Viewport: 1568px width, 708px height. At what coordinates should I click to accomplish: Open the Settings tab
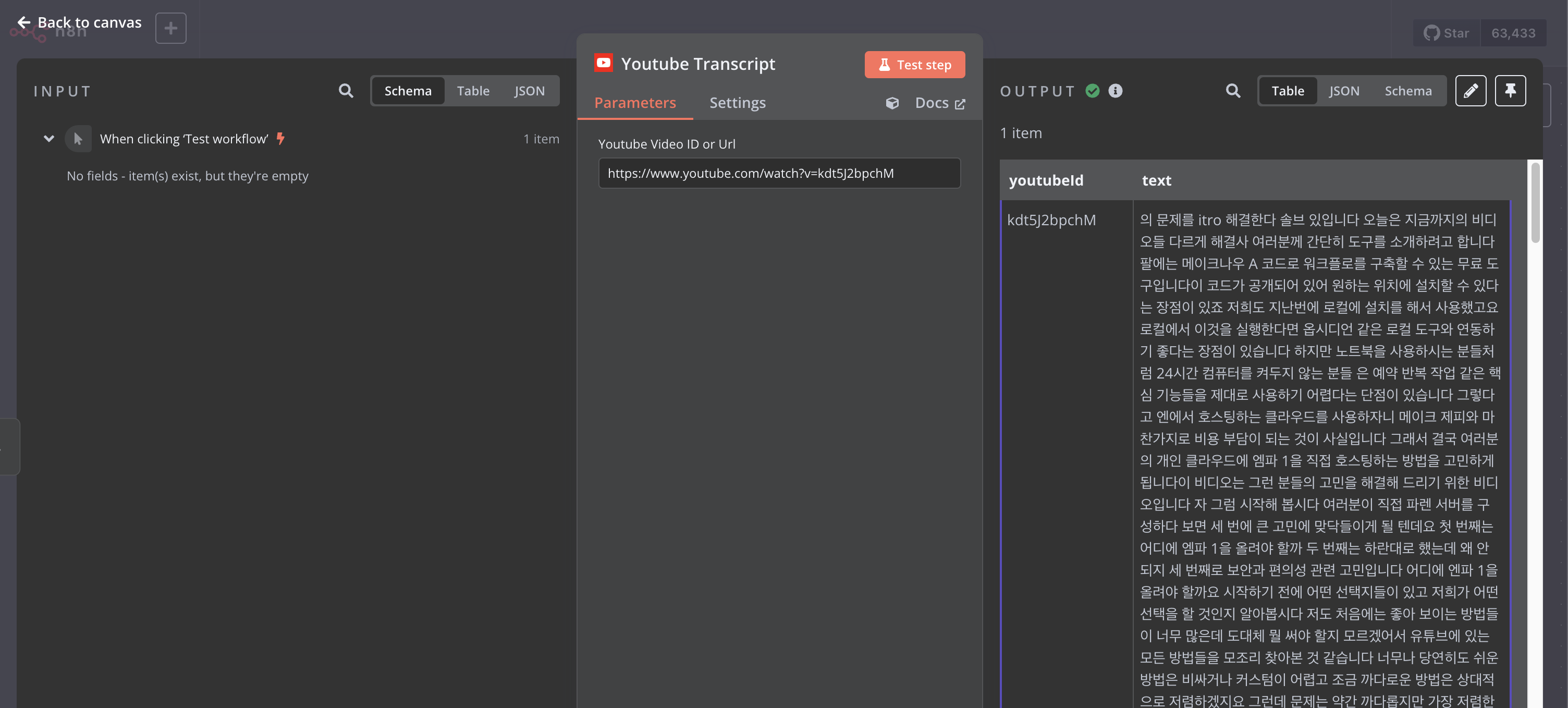pyautogui.click(x=737, y=103)
